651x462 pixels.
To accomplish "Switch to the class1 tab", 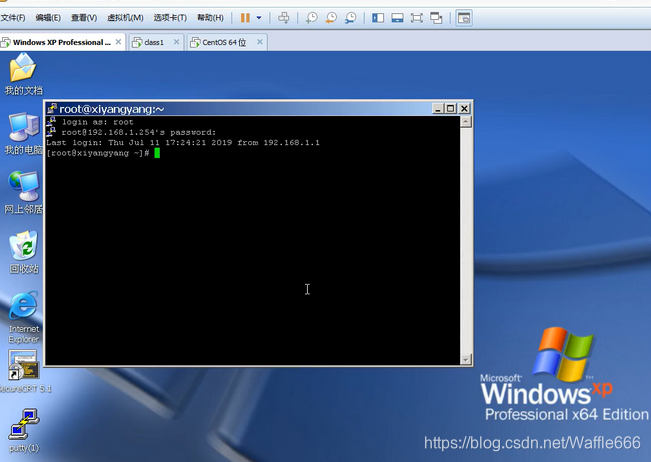I will [154, 42].
